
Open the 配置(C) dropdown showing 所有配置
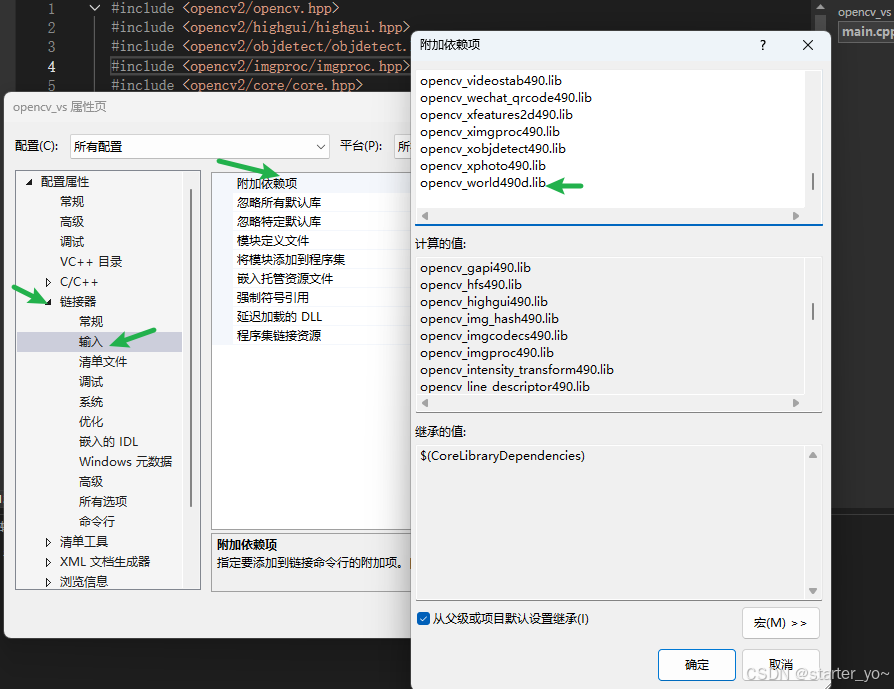pos(200,147)
